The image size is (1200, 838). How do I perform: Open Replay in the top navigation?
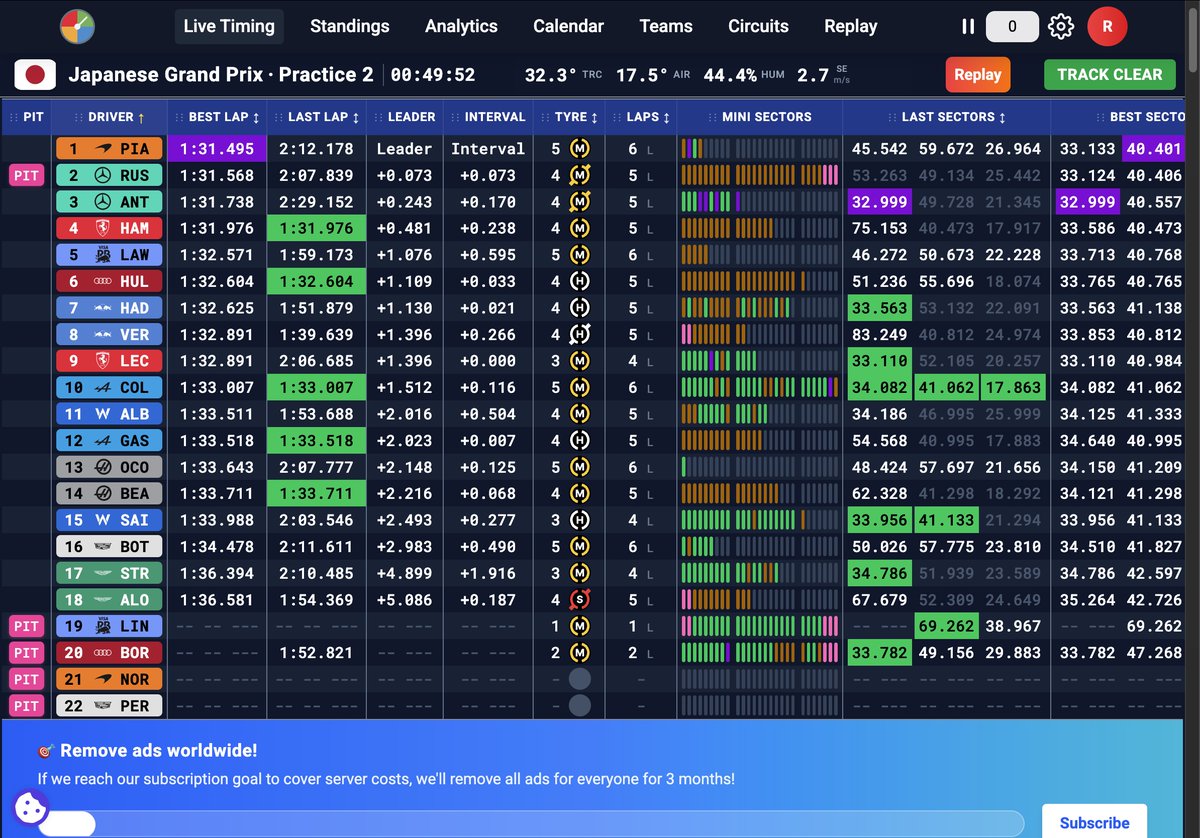click(851, 27)
